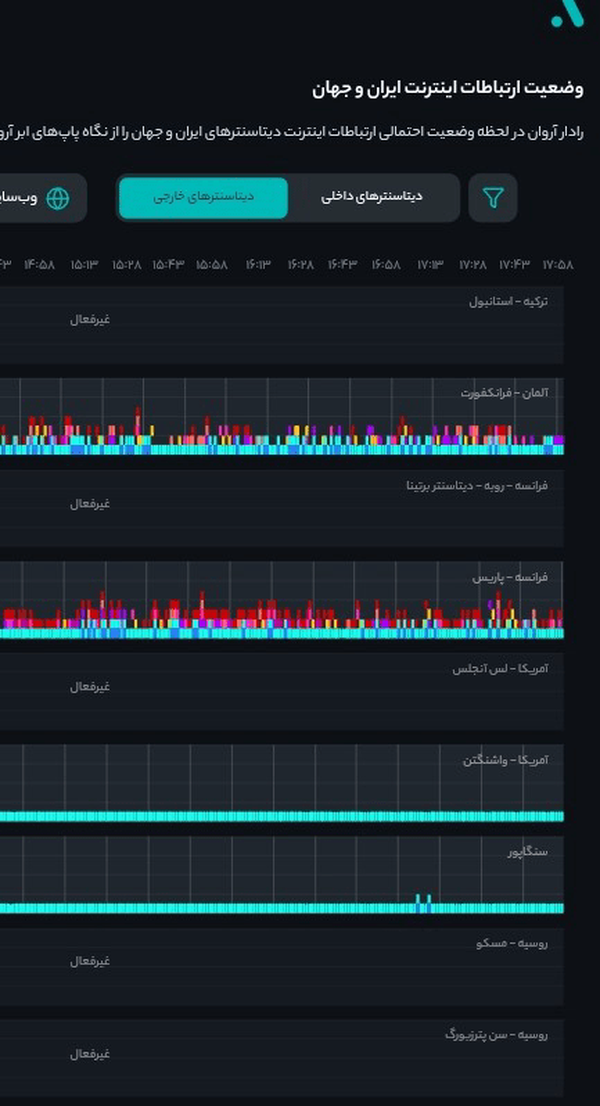Click the آمریکا – لس آنجلس inactive row

(281, 691)
